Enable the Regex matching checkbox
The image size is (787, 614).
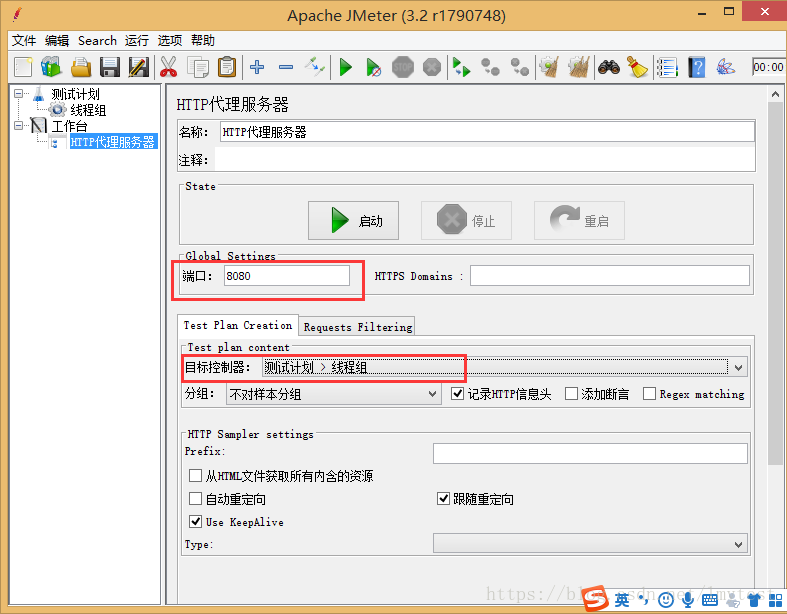point(649,394)
